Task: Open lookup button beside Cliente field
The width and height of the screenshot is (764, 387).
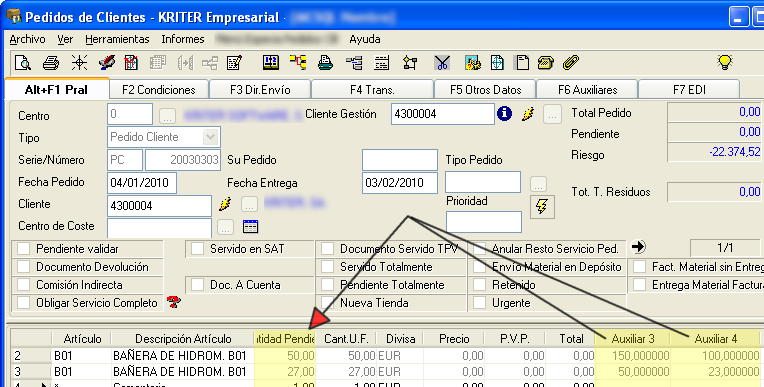Action: click(249, 205)
